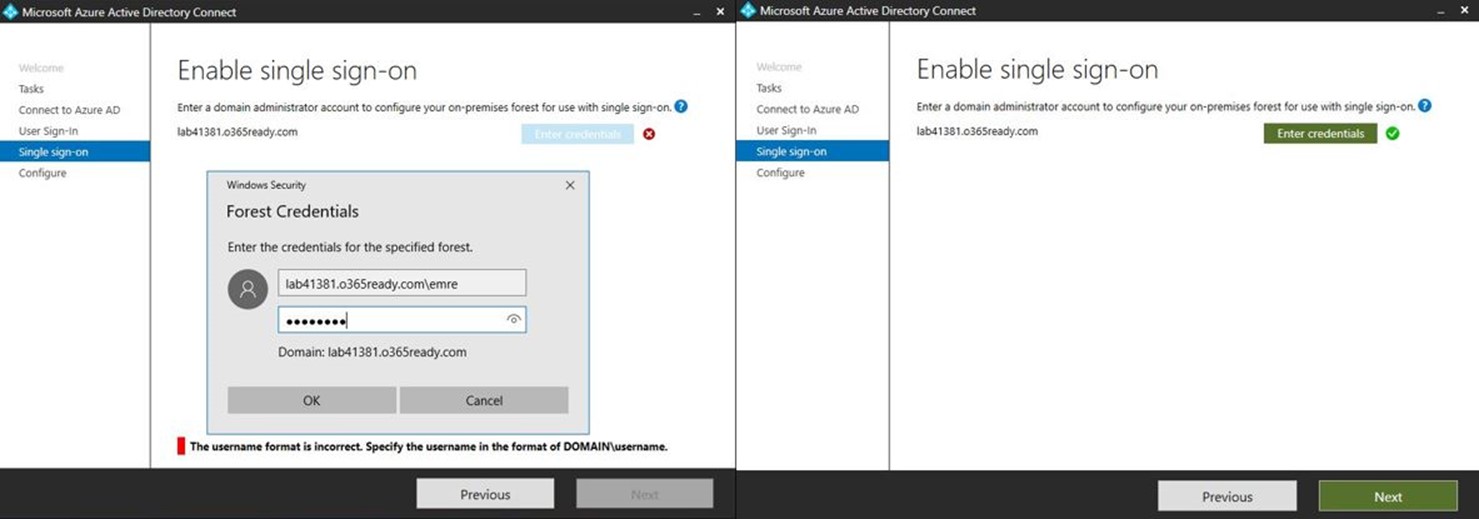Click lab41381.o365ready.com forest name in left window

pos(237,132)
